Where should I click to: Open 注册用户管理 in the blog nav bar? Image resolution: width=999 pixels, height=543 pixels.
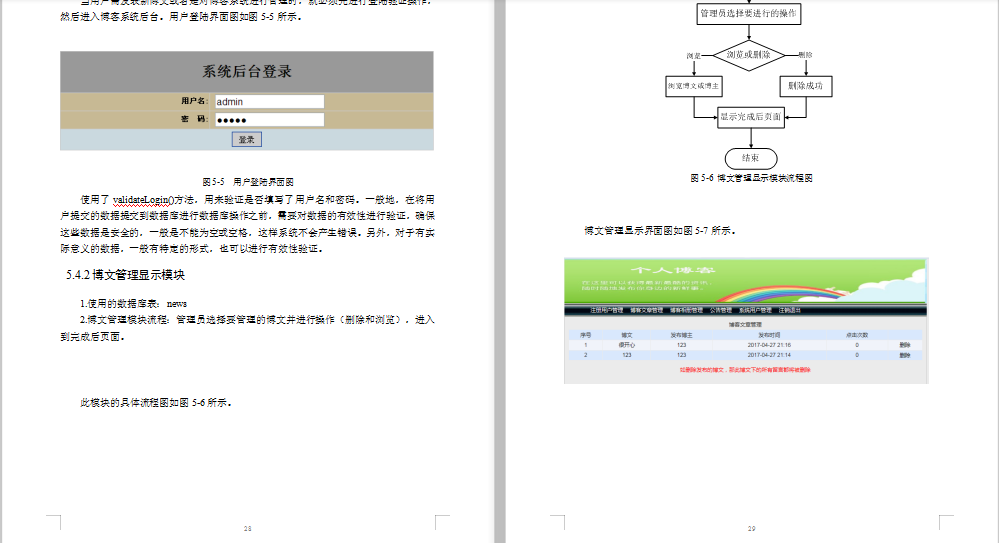click(x=607, y=311)
